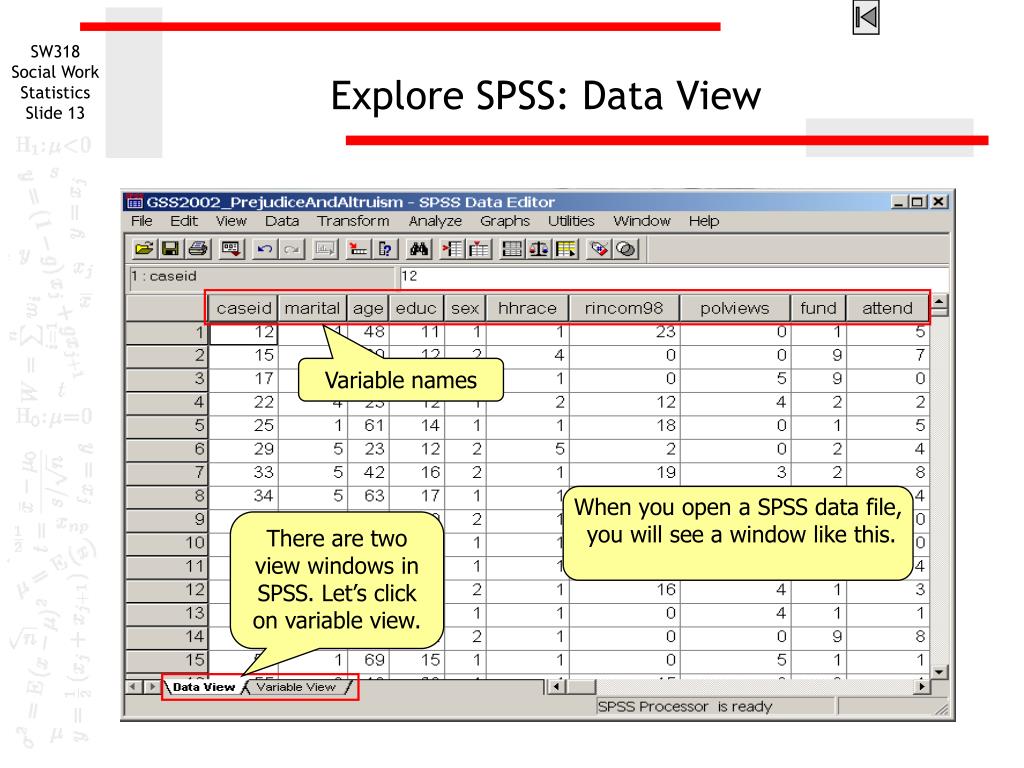
Task: Open the File menu
Action: (x=142, y=221)
